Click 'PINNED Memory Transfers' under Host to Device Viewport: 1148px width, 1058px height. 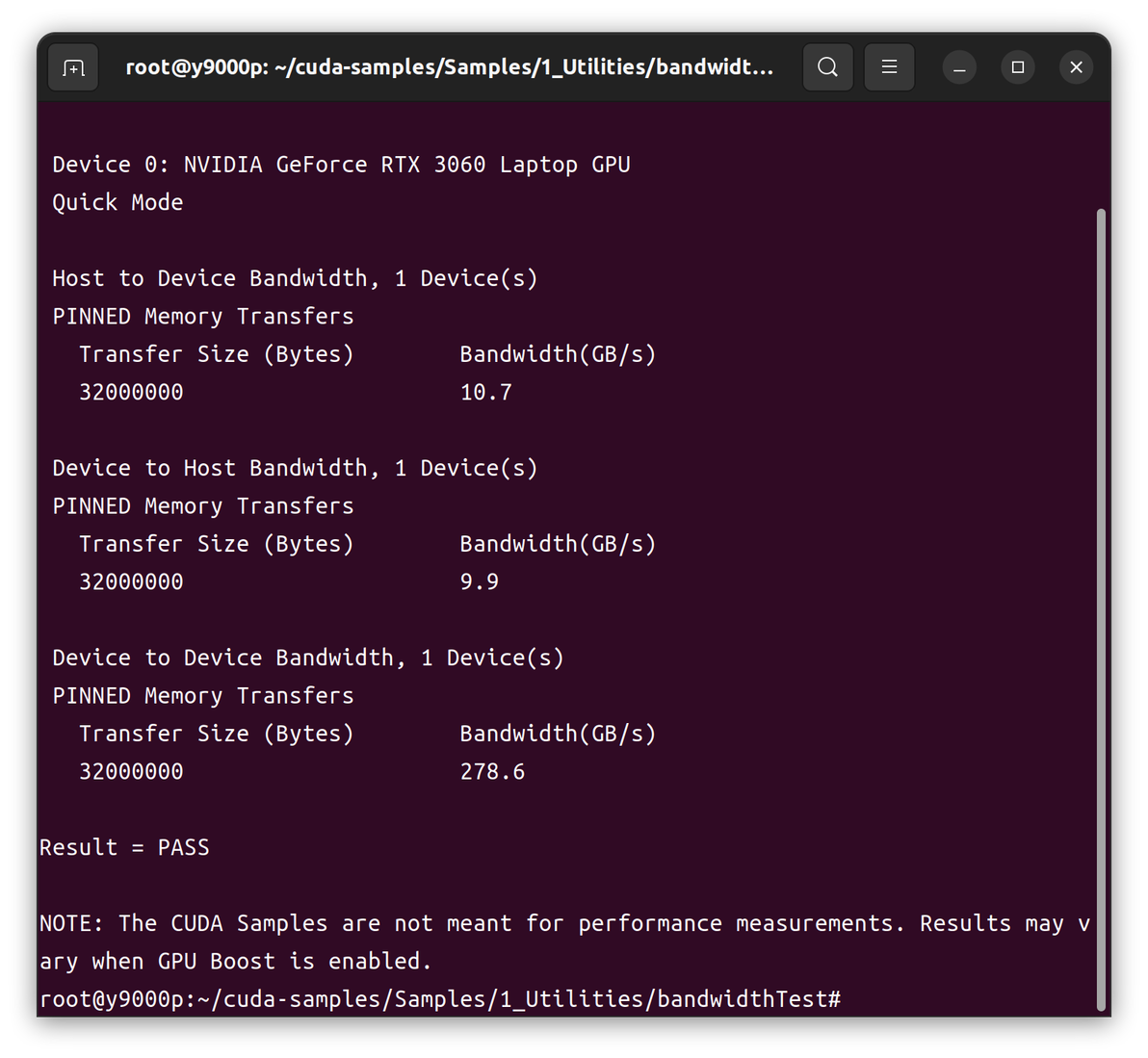point(203,317)
